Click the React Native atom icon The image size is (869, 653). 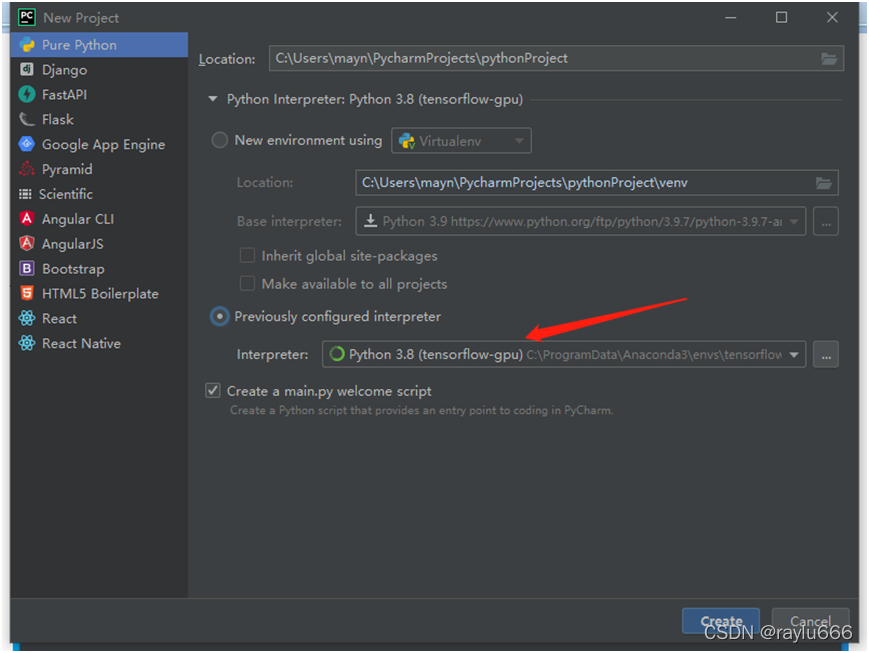(x=27, y=343)
